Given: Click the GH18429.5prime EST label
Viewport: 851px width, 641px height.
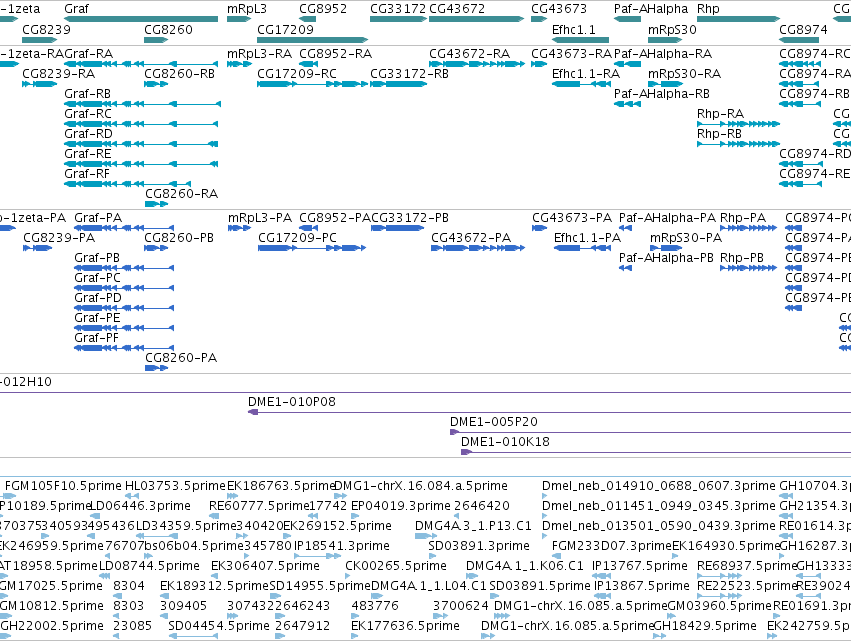Looking at the screenshot, I should pyautogui.click(x=705, y=626).
